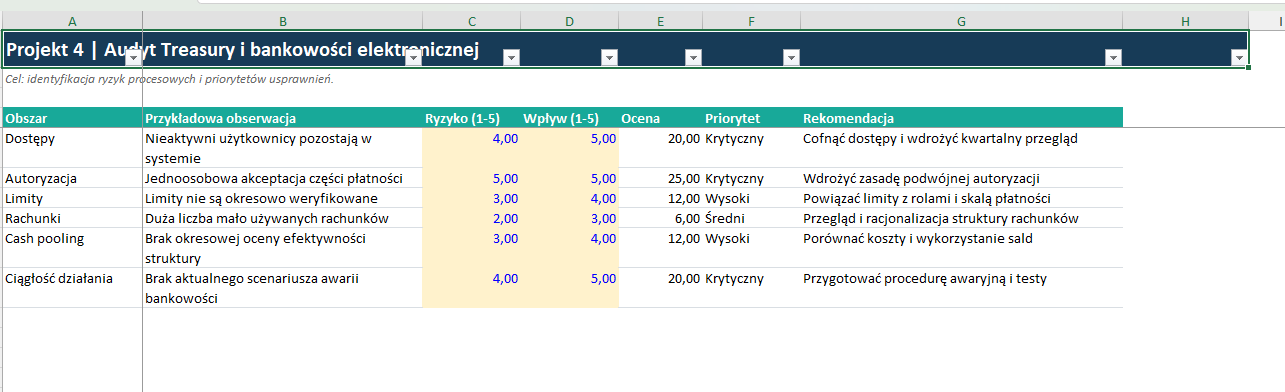
Task: Open the filter dropdown in column B
Action: [x=413, y=59]
